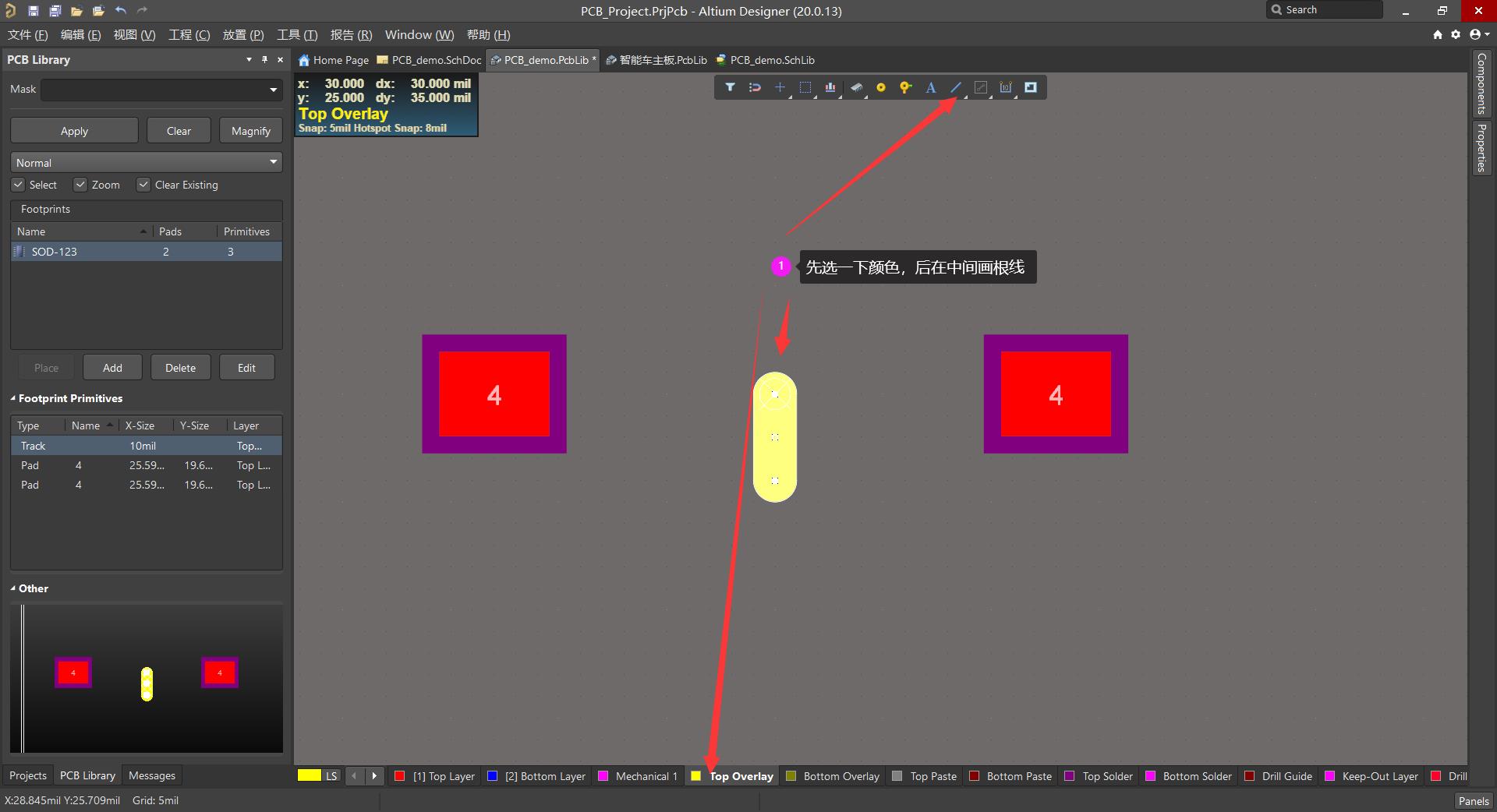1497x812 pixels.
Task: Open the Panels button
Action: tap(1473, 800)
